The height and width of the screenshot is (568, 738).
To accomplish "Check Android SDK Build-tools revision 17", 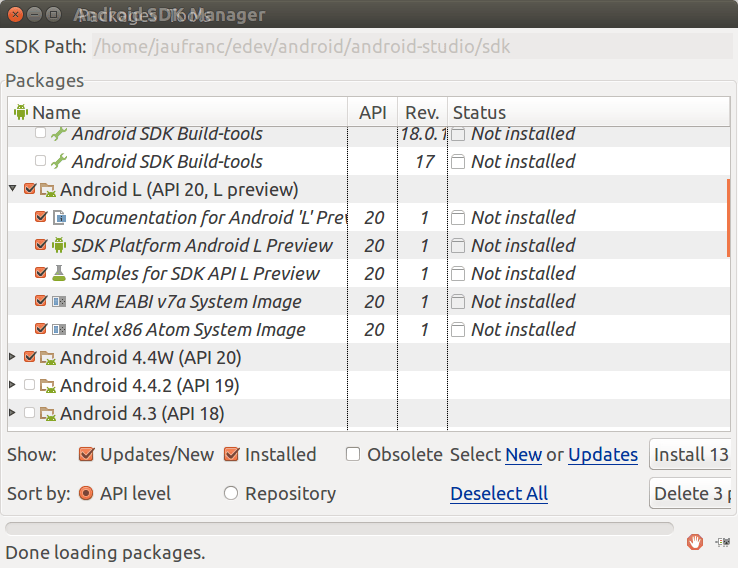I will 40,161.
